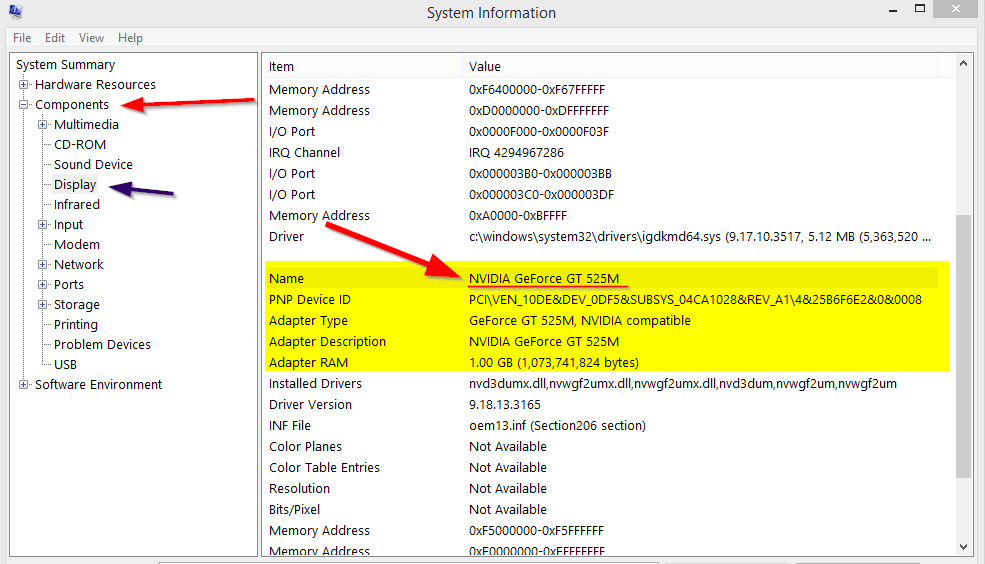
Task: Open the View menu
Action: 91,38
